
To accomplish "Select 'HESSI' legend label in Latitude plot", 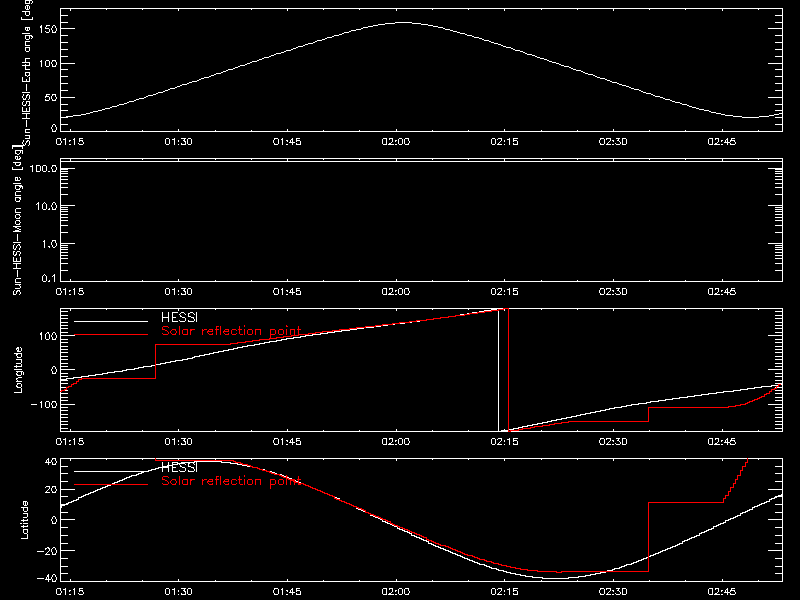I will tap(179, 467).
